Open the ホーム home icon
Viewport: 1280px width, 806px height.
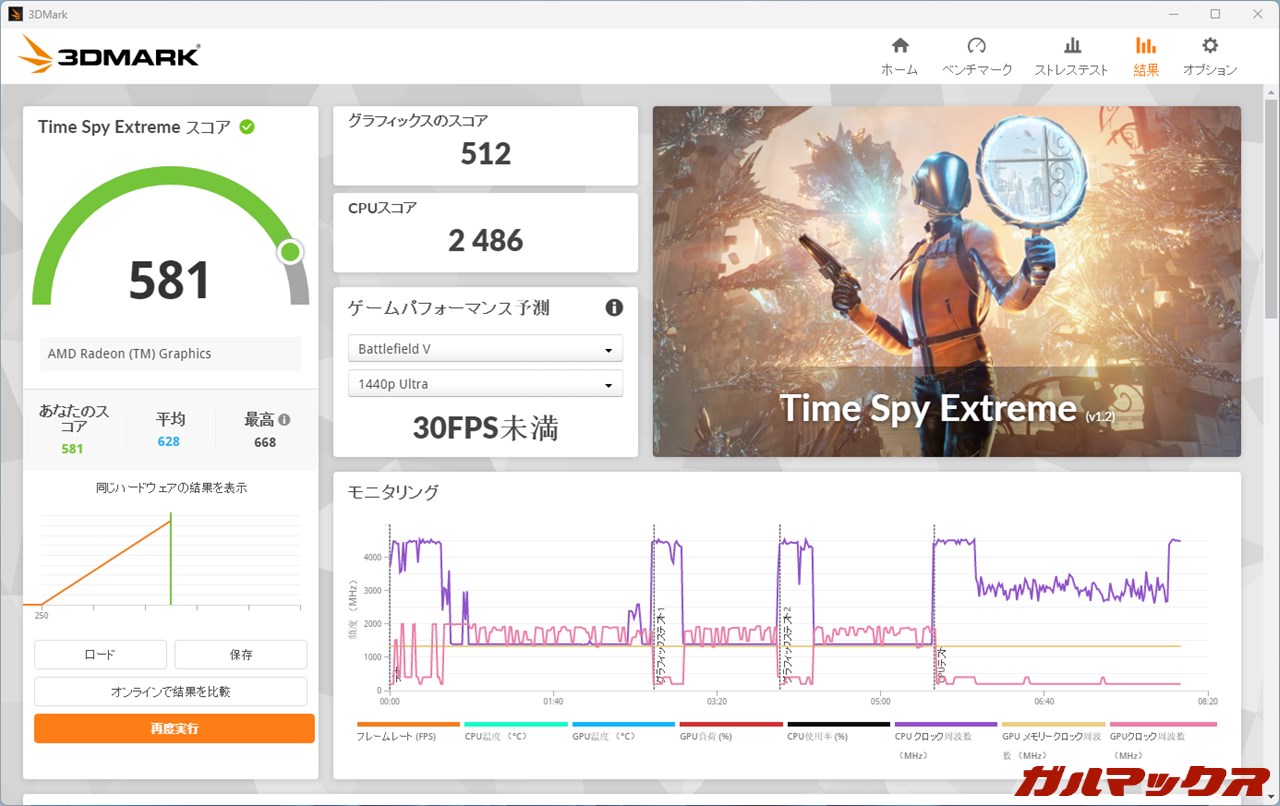899,46
